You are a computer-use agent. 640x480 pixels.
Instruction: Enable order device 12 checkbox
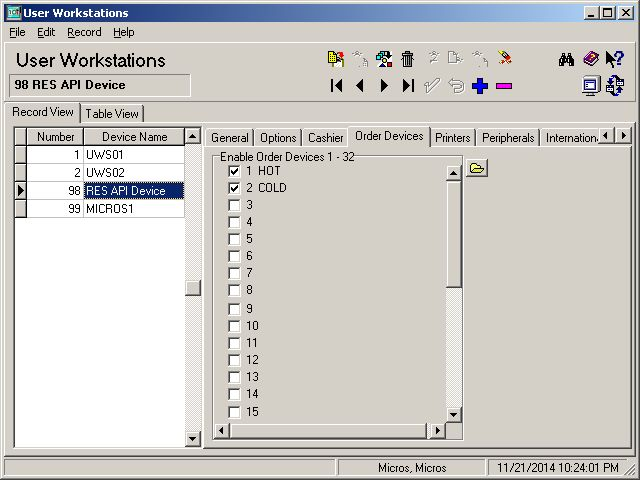tap(234, 360)
